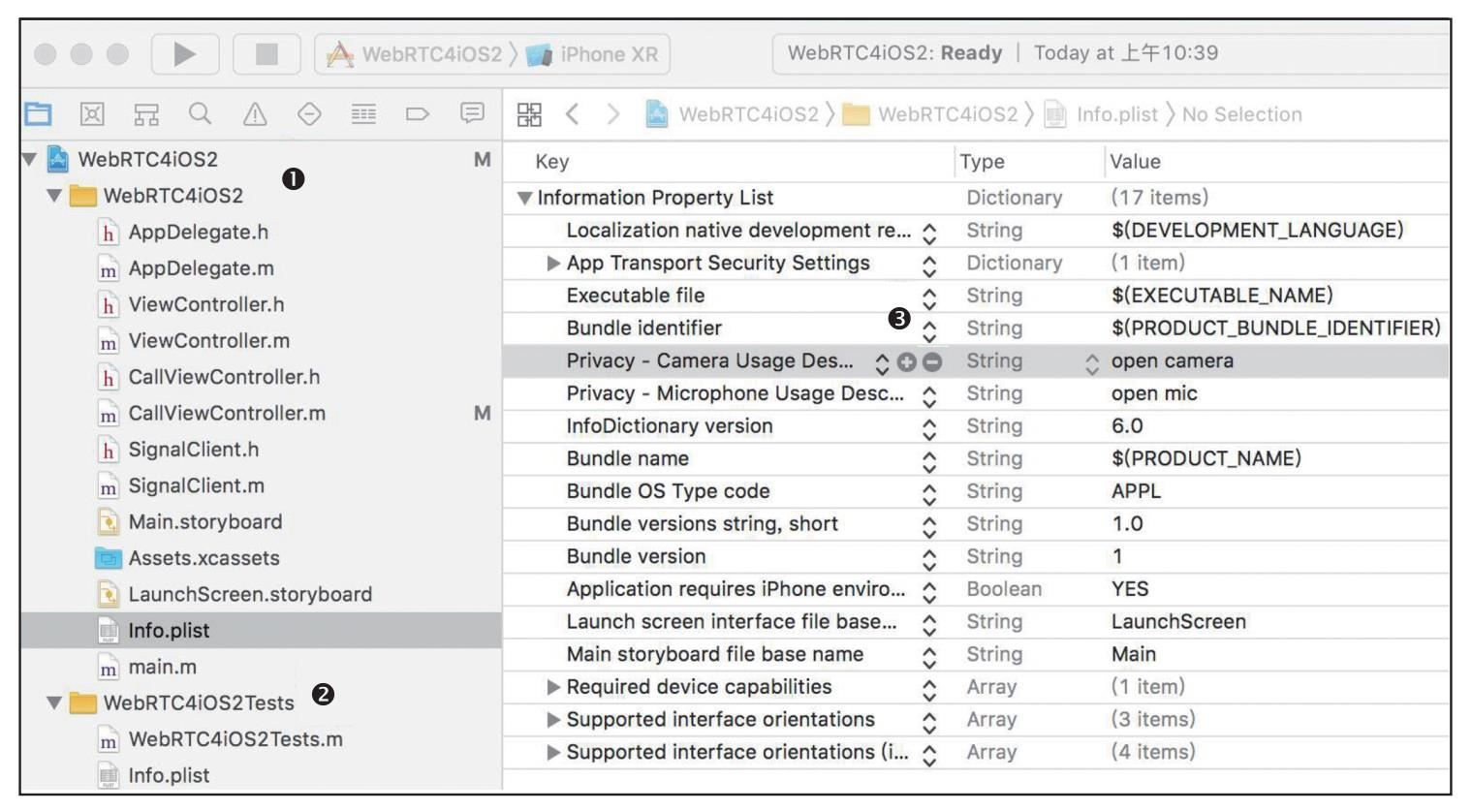1472x812 pixels.
Task: Edit the 'open camera' value
Action: point(1173,361)
